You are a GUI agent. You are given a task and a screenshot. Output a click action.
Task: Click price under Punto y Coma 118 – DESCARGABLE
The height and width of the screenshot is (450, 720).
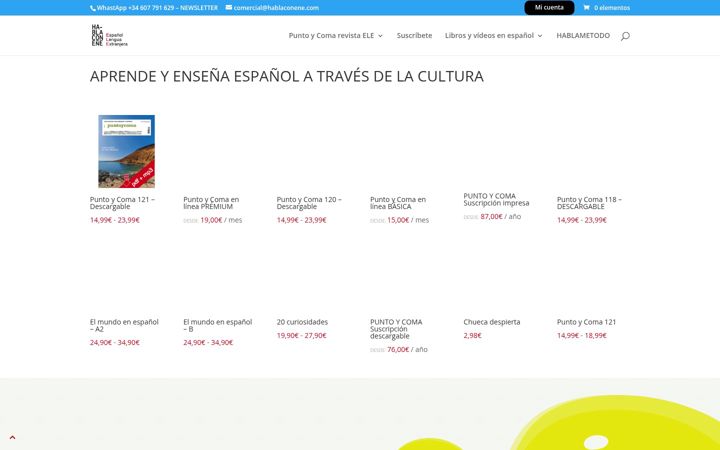click(582, 220)
